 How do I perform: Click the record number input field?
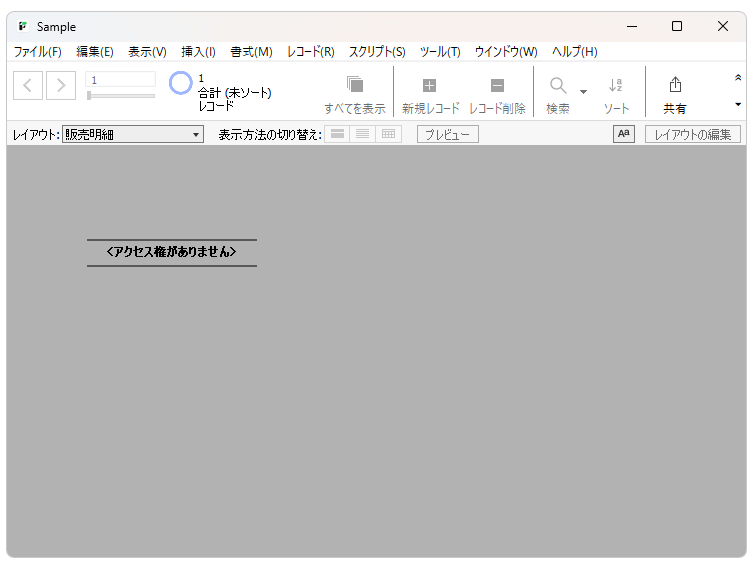[x=120, y=80]
